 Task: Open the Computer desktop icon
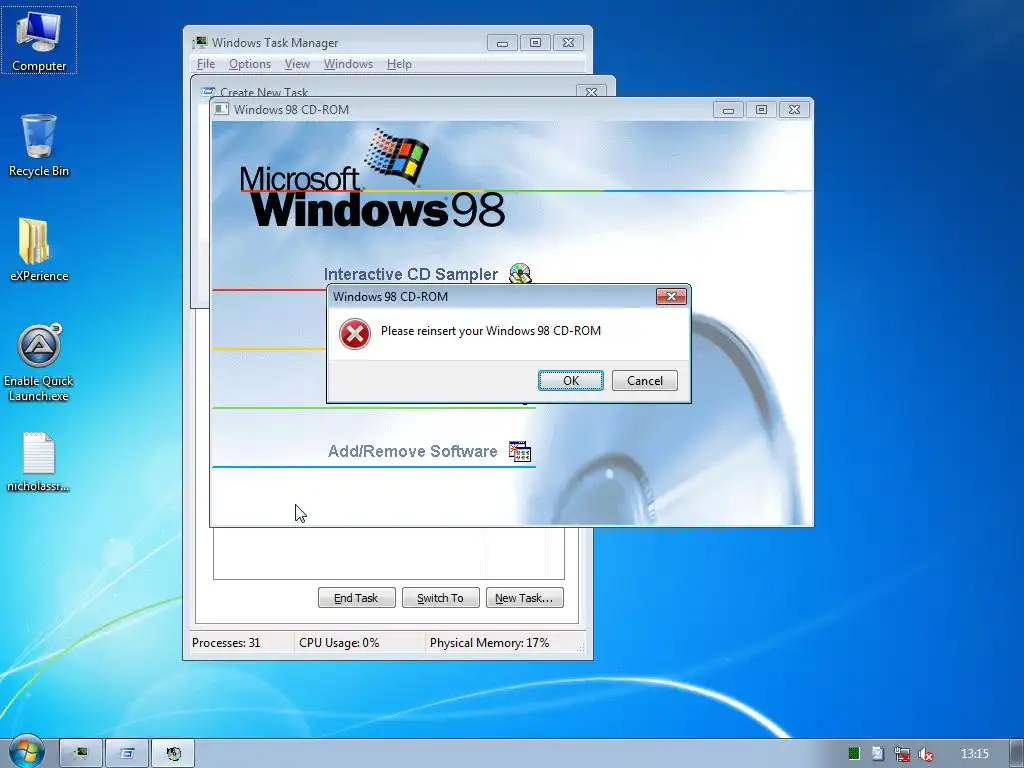click(39, 40)
